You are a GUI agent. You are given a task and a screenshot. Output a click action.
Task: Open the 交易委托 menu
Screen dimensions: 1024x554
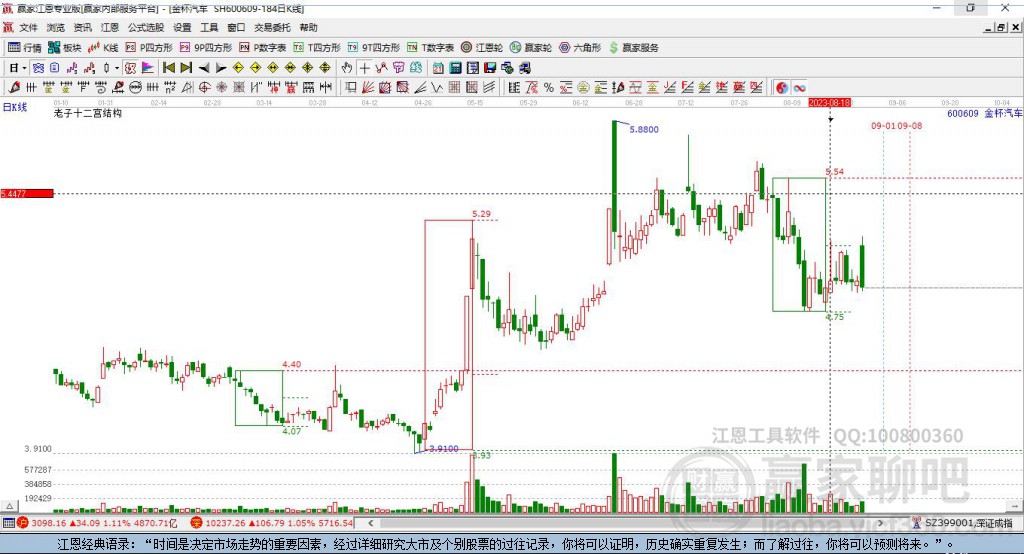point(272,27)
